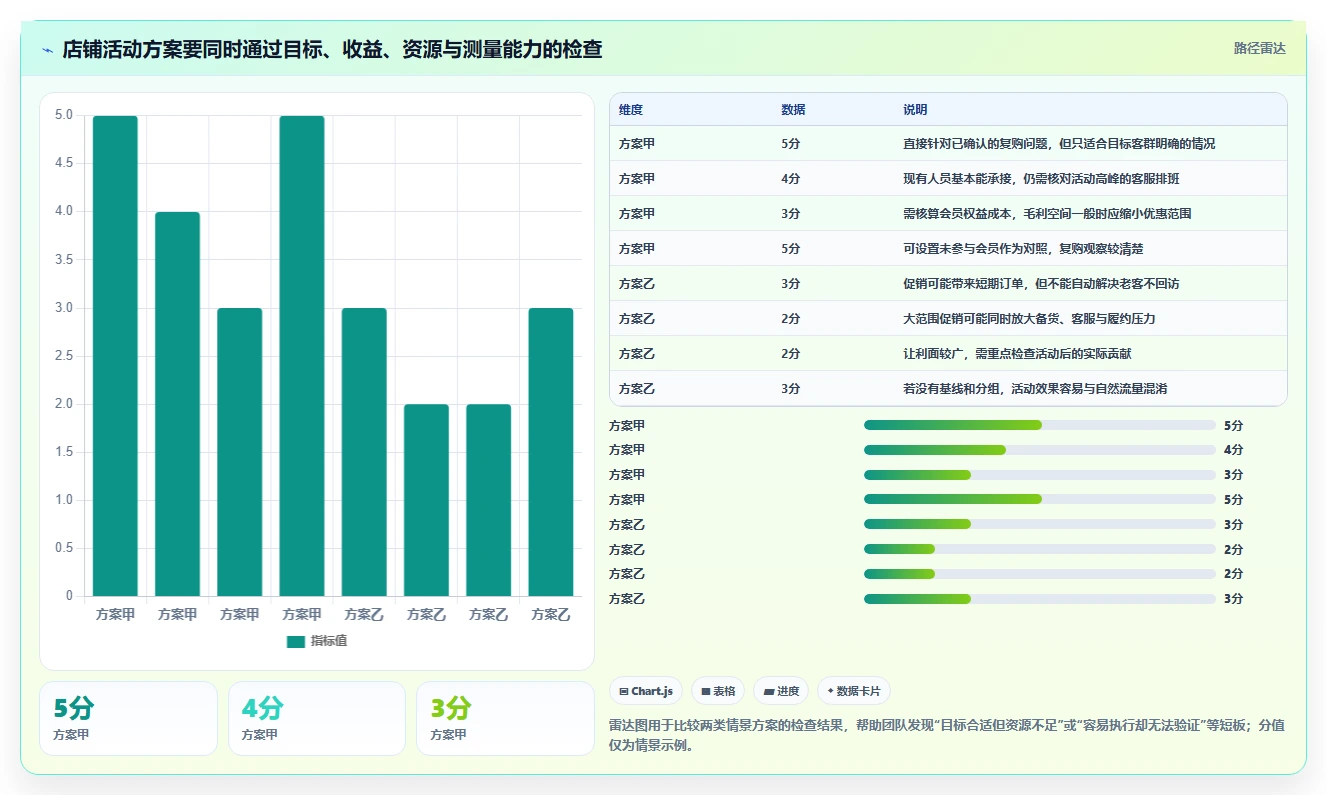Select the row text 需核算会员权益成本
1327x795 pixels.
(x=959, y=214)
